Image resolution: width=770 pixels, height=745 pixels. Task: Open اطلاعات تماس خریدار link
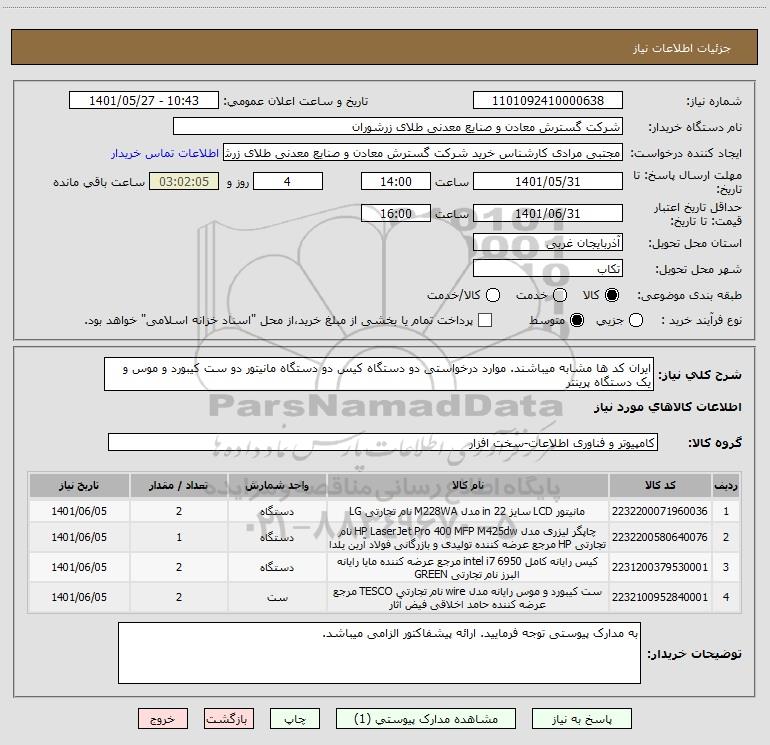click(165, 153)
